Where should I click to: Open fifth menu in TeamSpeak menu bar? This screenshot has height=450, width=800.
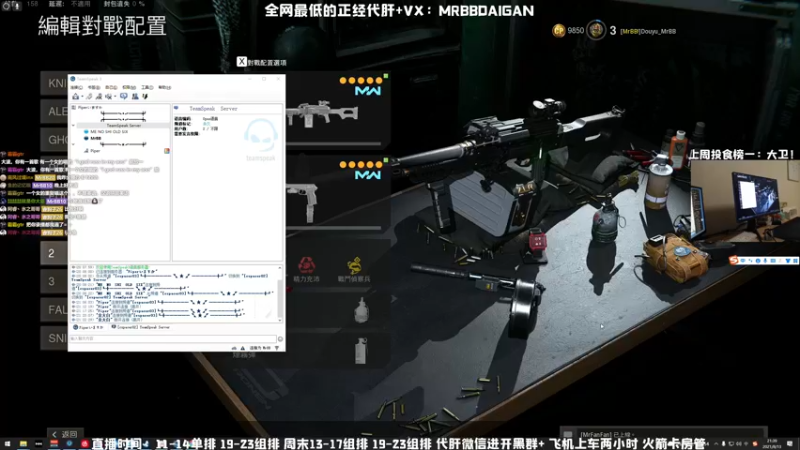(x=147, y=87)
